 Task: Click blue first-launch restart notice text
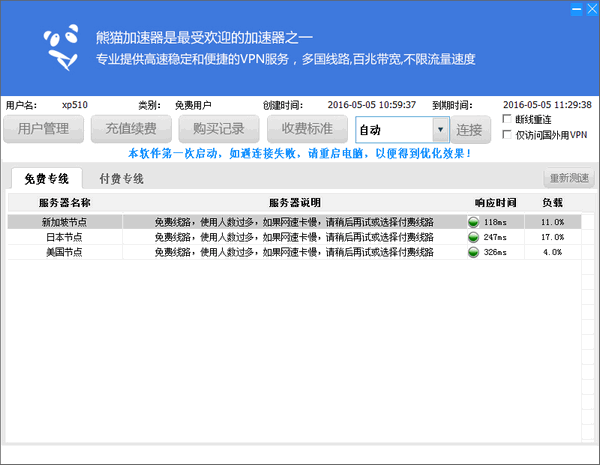point(300,153)
